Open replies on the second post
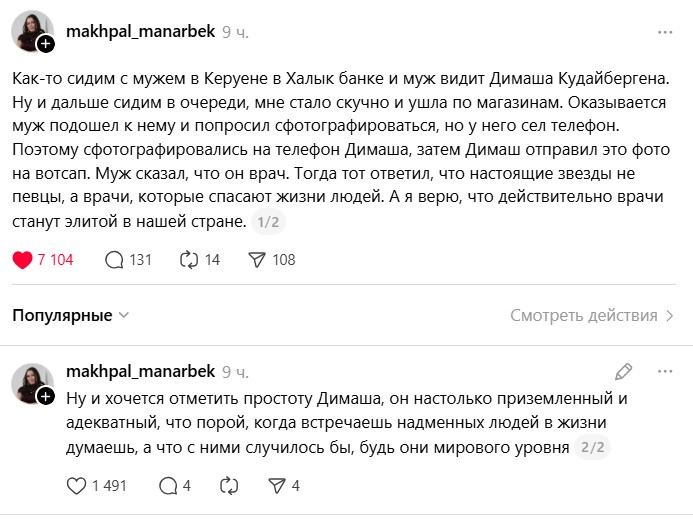 tap(169, 486)
